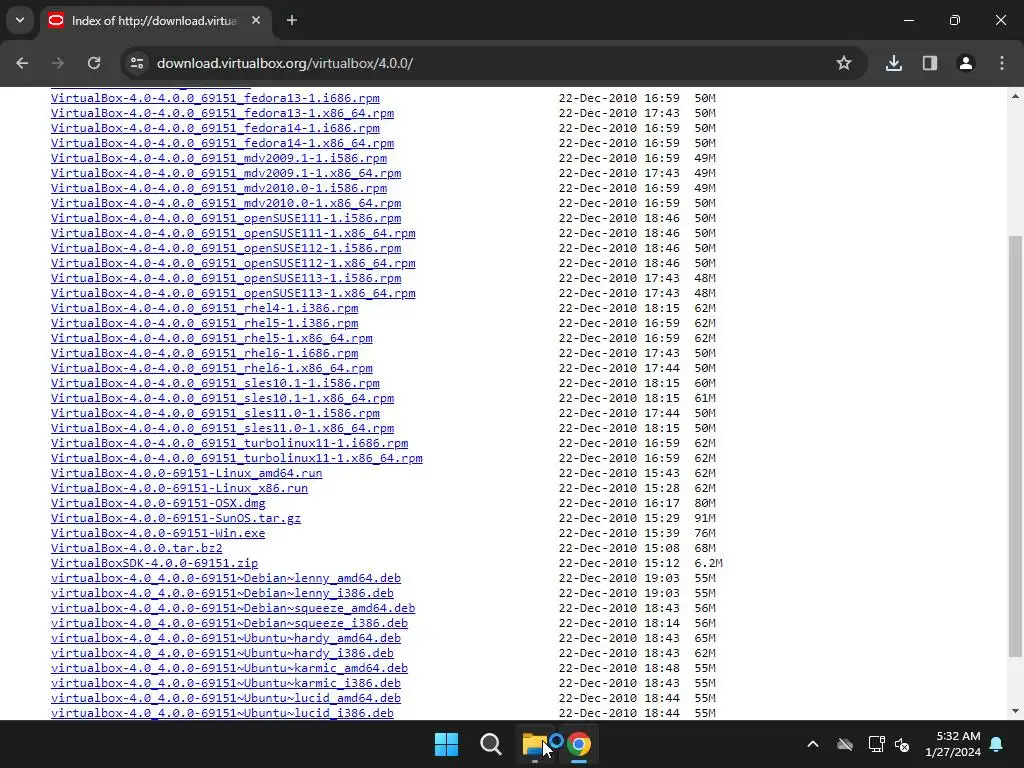Viewport: 1024px width, 768px height.
Task: Click the 80M size for OSX.dmg
Action: pos(705,503)
